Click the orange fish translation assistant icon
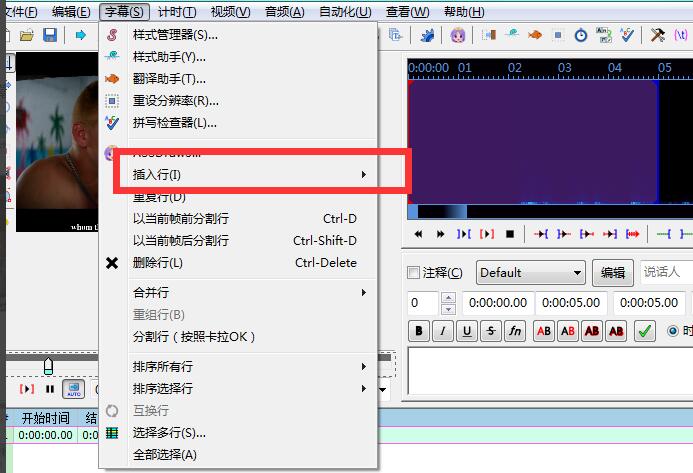This screenshot has height=473, width=693. click(x=535, y=34)
